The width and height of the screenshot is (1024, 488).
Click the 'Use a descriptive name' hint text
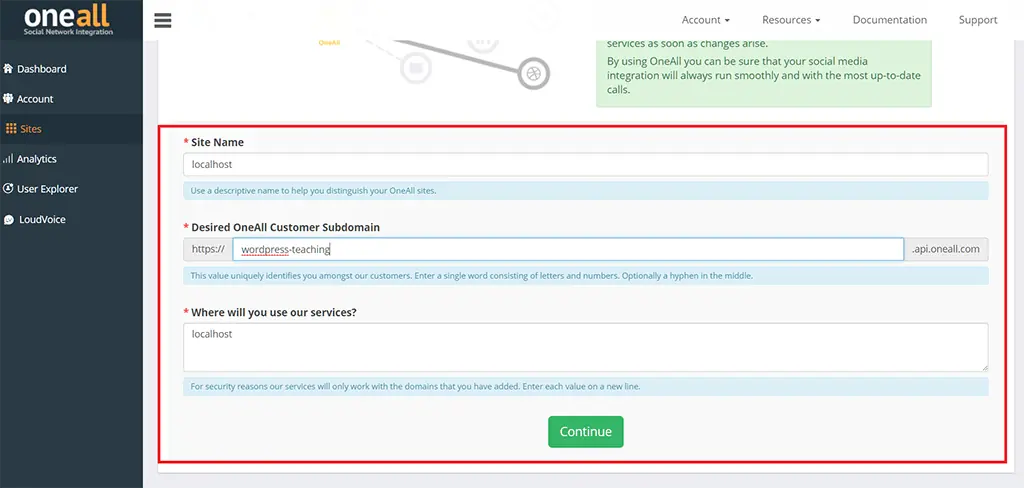pos(313,191)
